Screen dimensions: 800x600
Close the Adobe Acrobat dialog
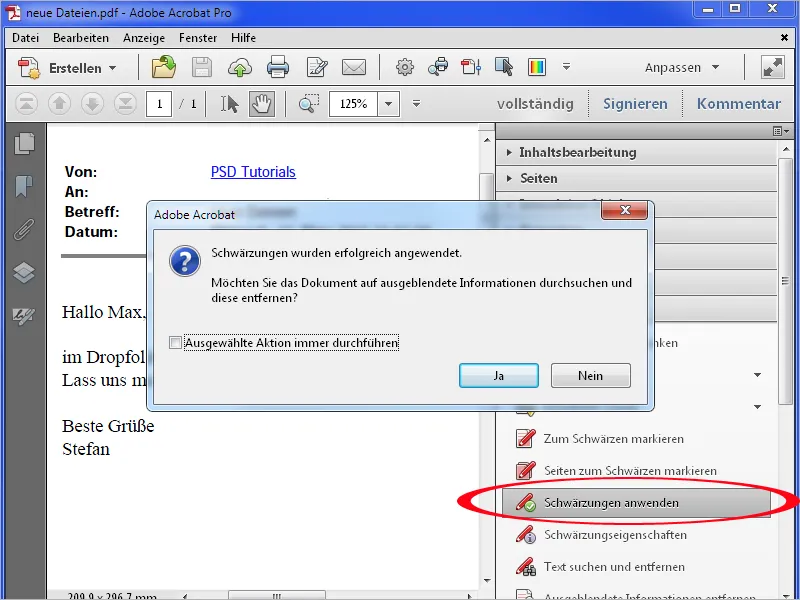[624, 210]
